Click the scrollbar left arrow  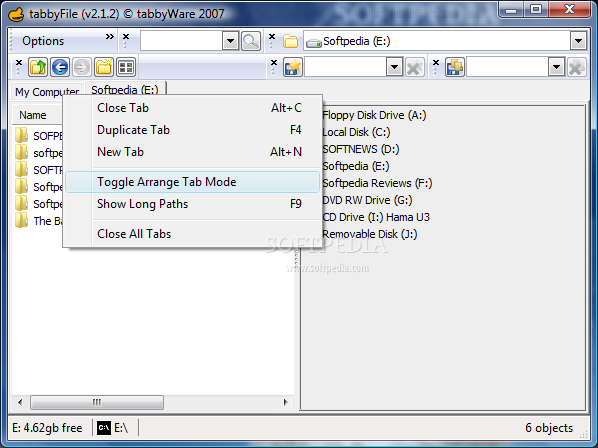(x=20, y=402)
